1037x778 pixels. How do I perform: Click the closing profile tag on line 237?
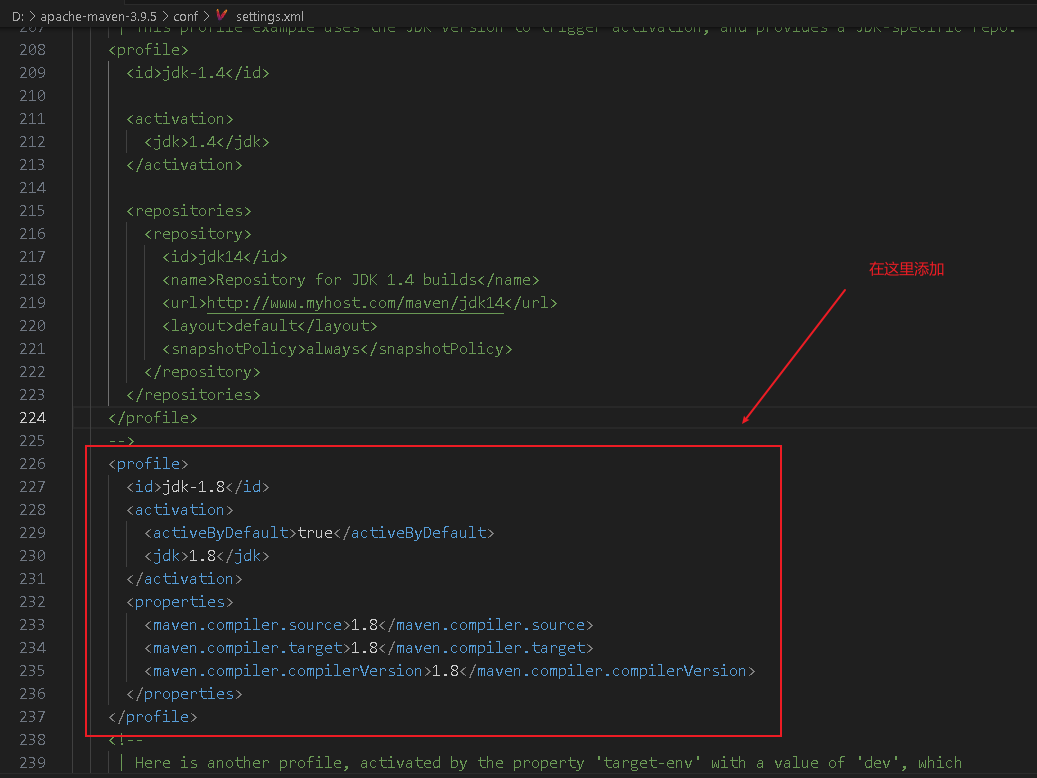(x=152, y=717)
